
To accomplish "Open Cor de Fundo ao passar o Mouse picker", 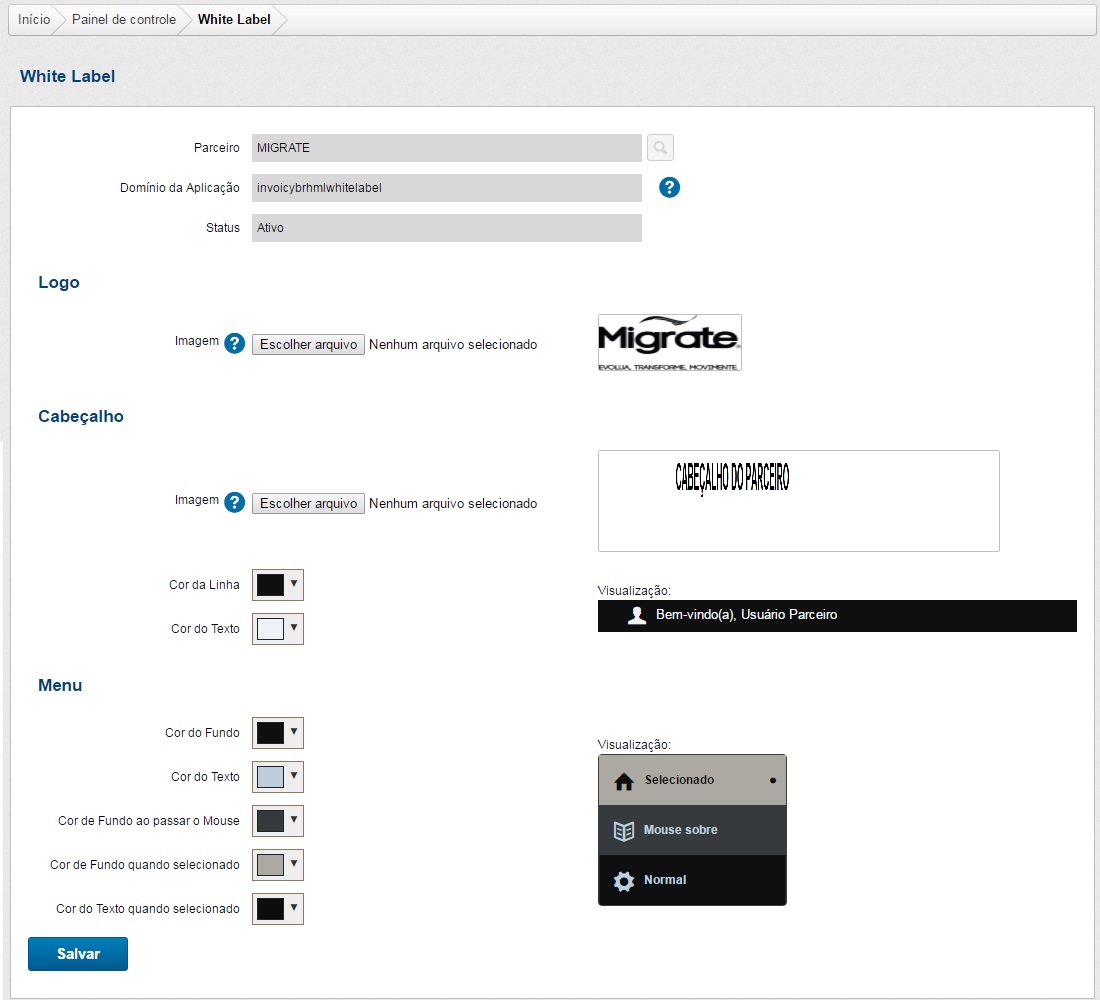I will click(x=277, y=821).
